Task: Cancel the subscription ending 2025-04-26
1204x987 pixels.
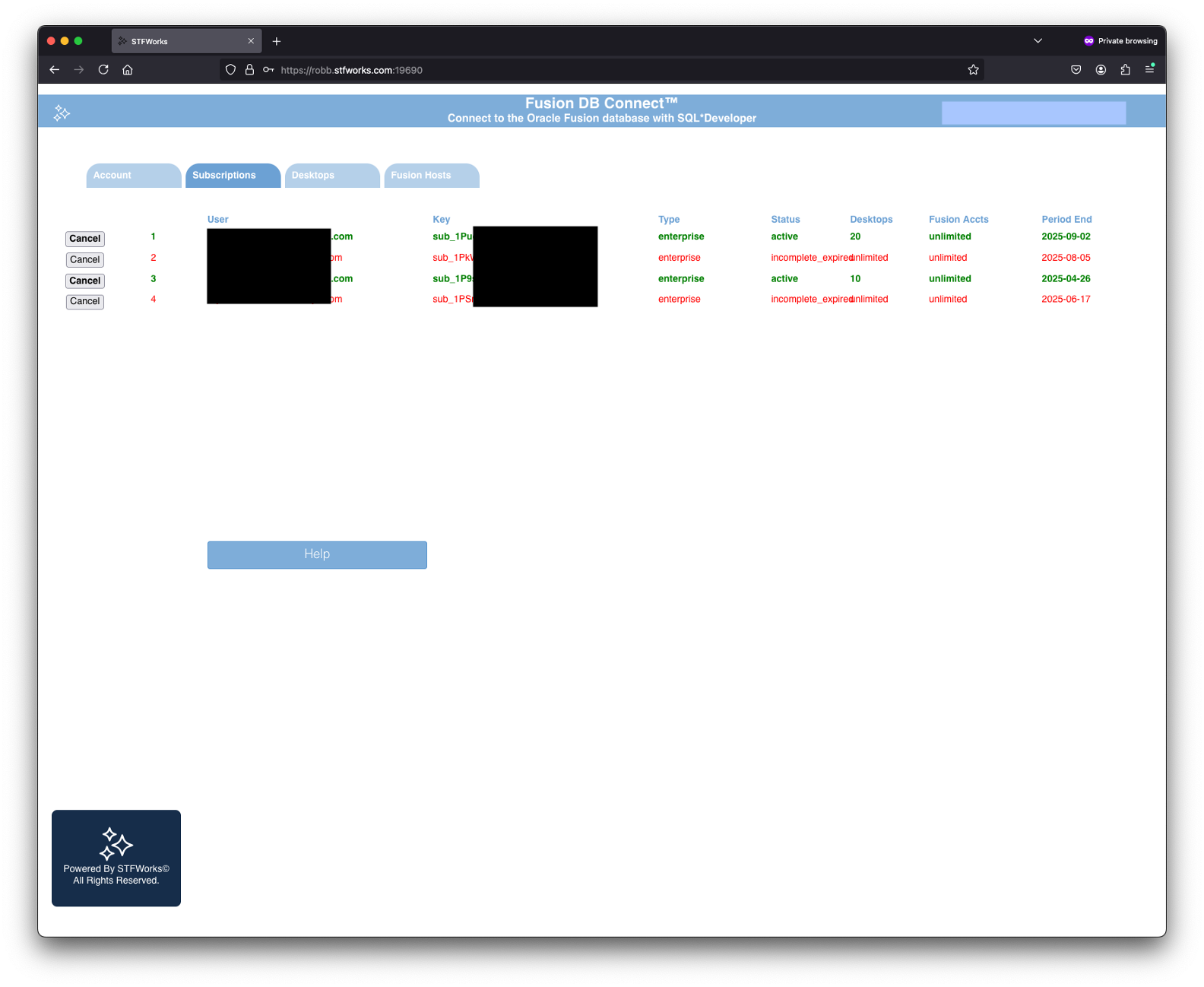Action: [x=85, y=281]
